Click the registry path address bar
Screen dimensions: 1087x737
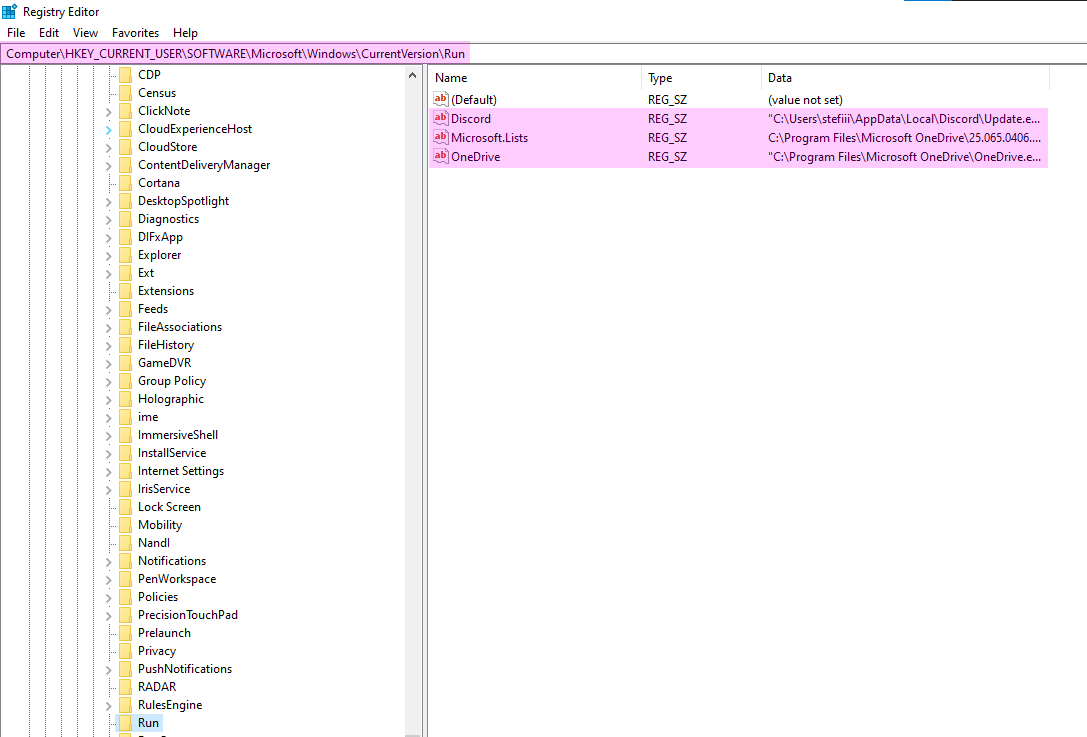coord(544,53)
